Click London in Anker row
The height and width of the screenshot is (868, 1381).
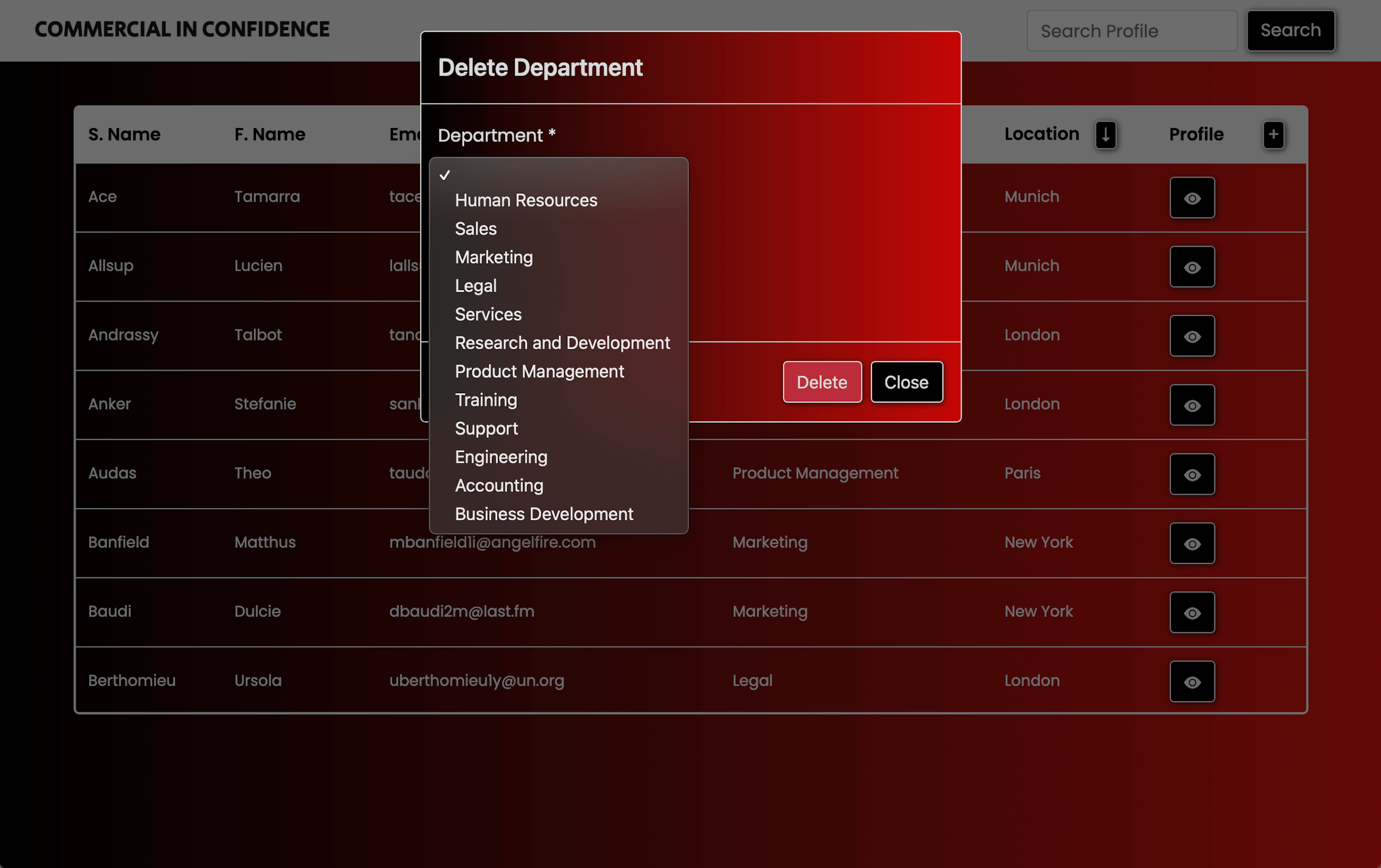pos(1032,404)
